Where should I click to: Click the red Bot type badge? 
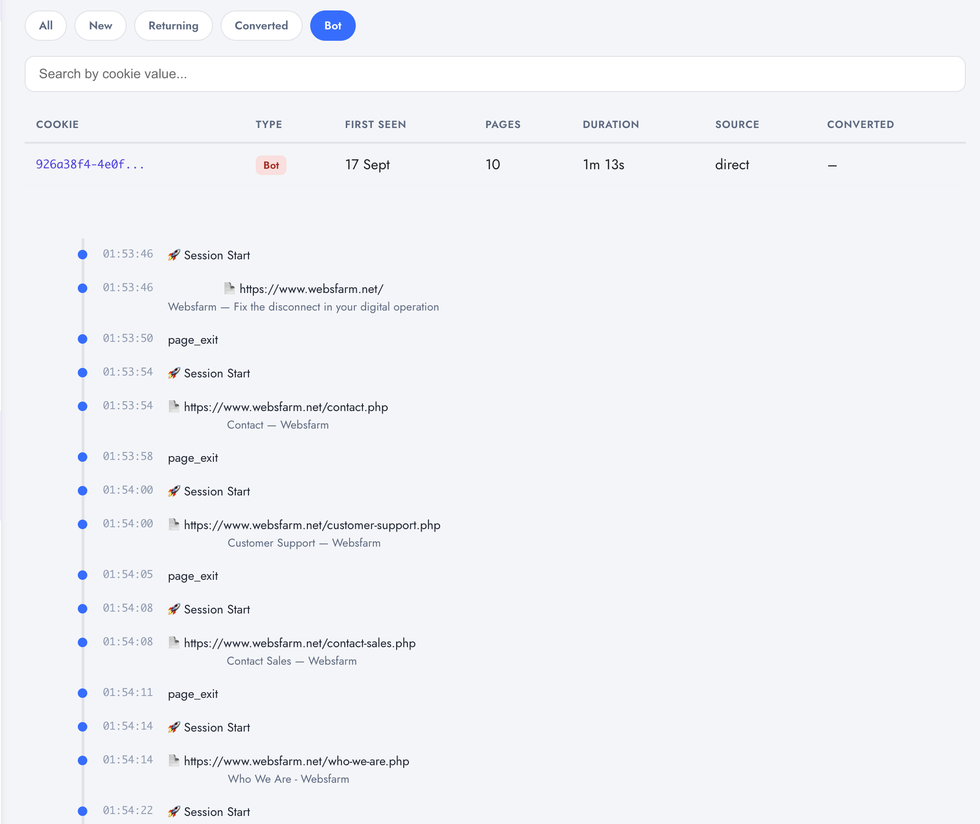tap(271, 165)
